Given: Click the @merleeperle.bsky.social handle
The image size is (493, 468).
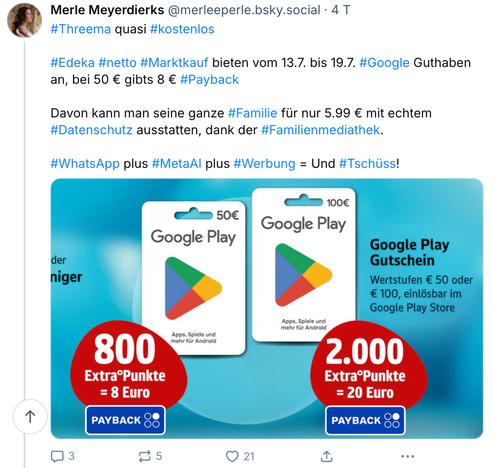Looking at the screenshot, I should tap(244, 10).
